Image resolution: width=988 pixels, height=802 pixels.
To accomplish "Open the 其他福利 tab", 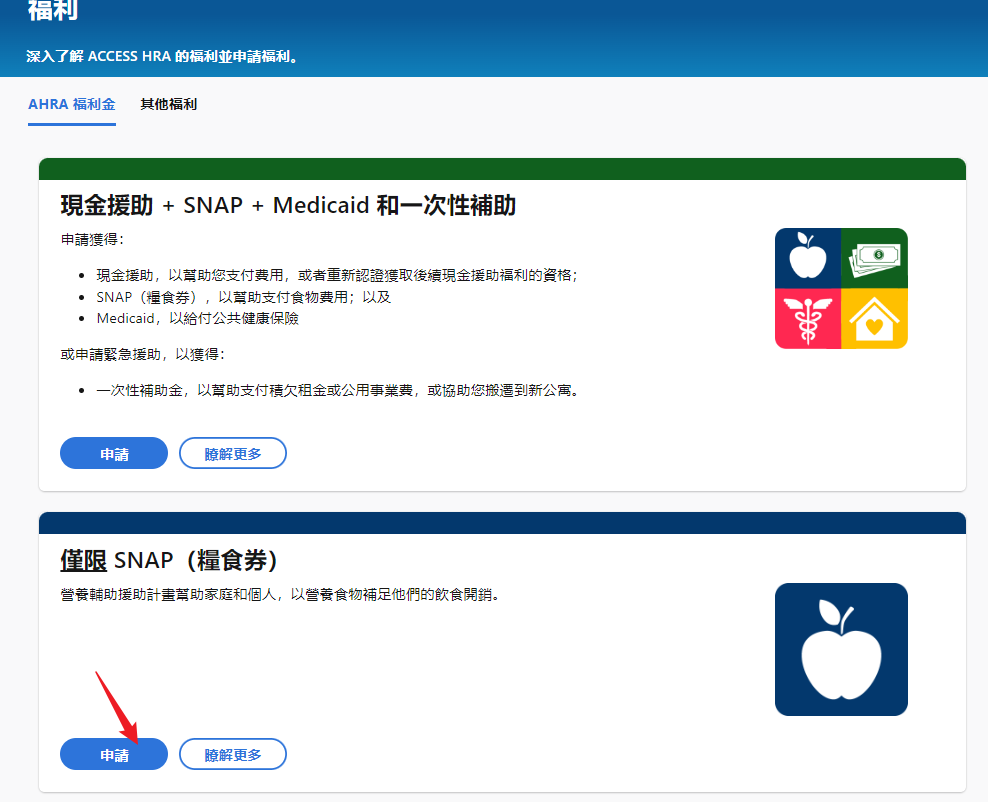I will tap(168, 105).
